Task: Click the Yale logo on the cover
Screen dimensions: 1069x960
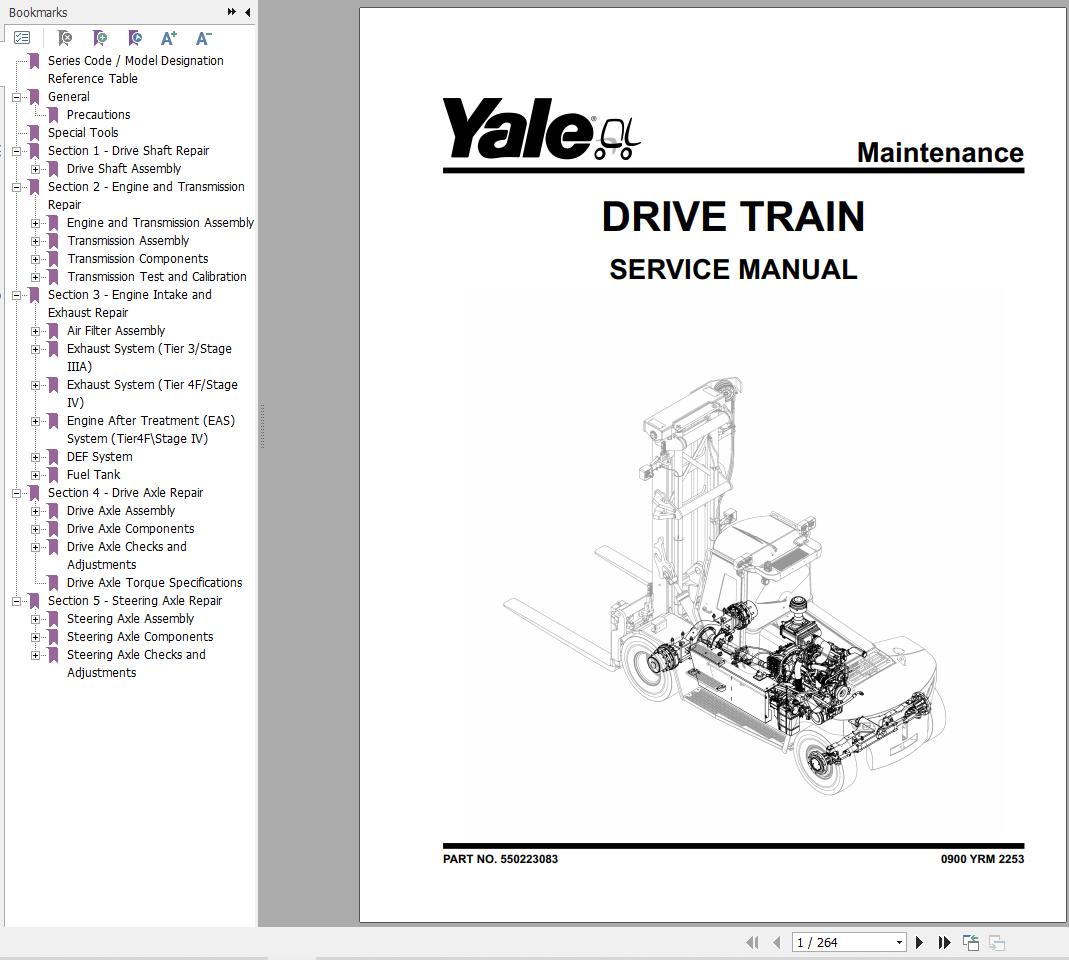Action: coord(541,129)
